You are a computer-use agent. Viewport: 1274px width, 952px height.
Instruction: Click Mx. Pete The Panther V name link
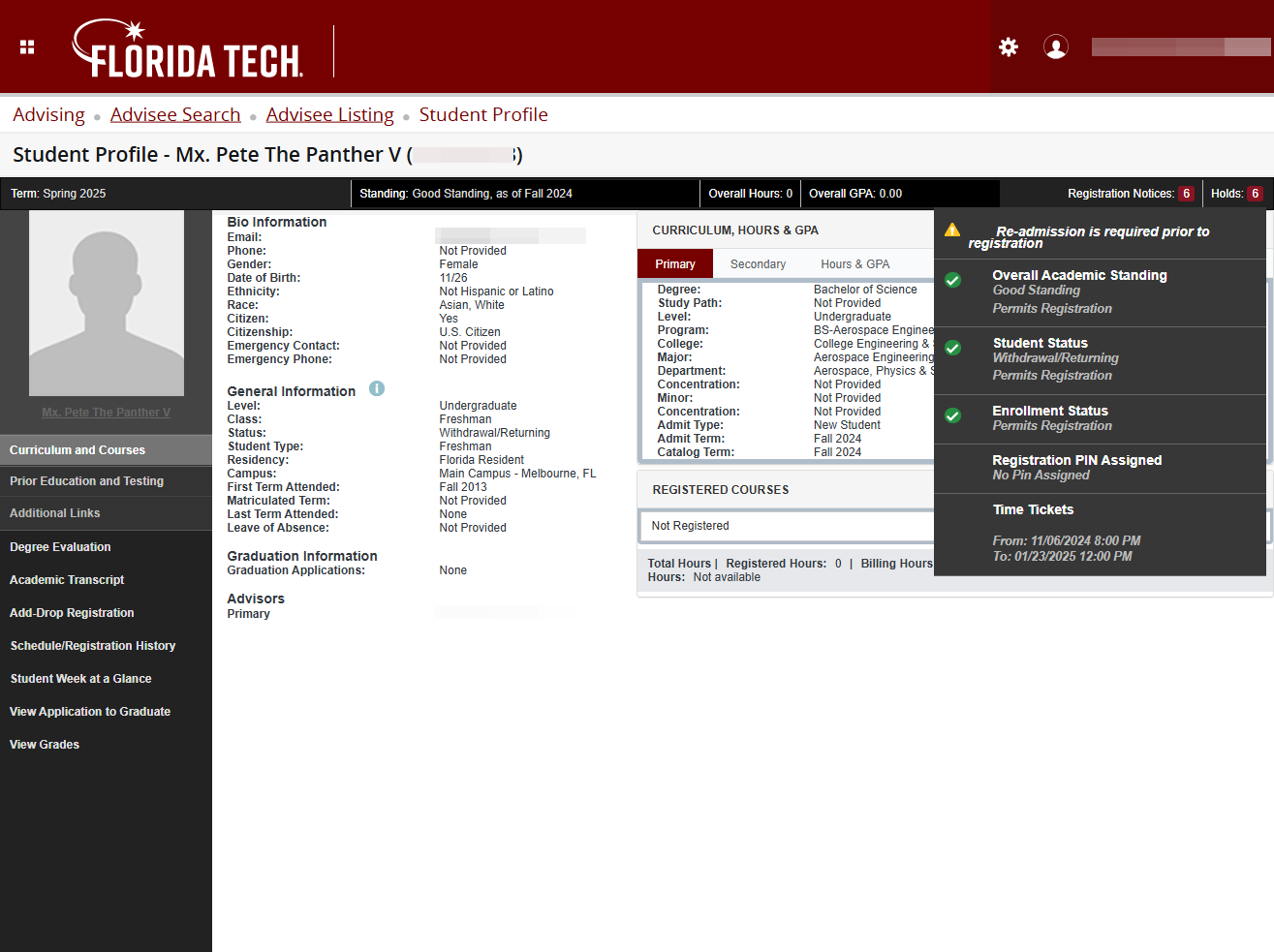click(x=107, y=413)
